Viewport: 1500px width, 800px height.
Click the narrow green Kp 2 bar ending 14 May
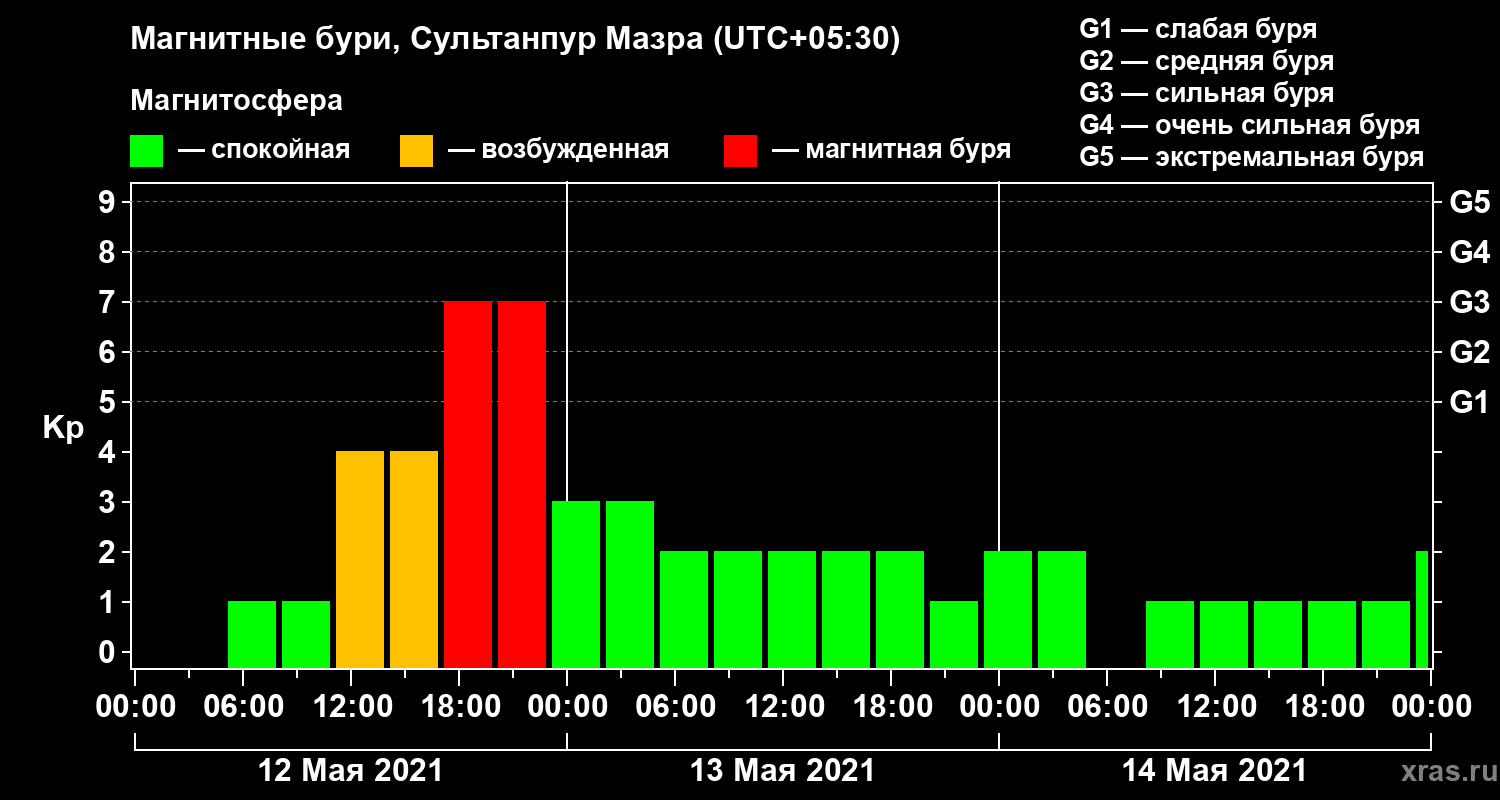pos(1422,609)
